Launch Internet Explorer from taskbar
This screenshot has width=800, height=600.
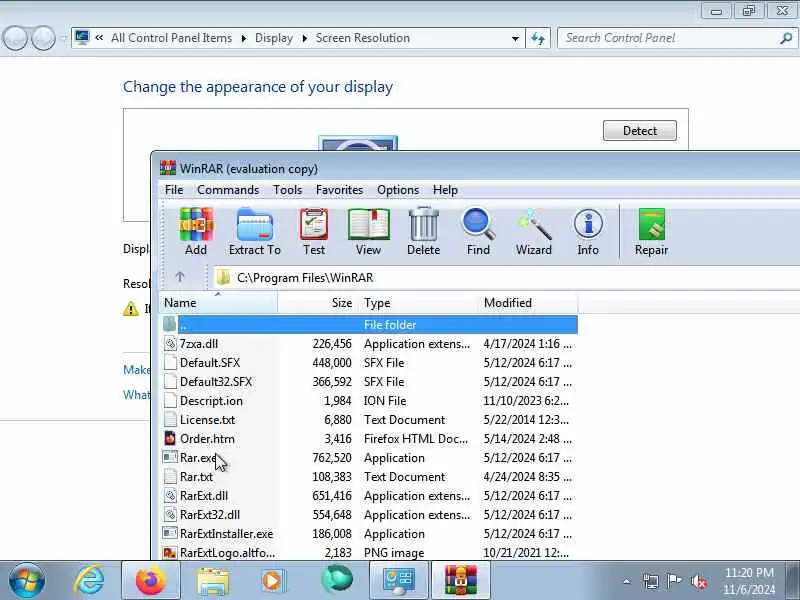[x=89, y=581]
